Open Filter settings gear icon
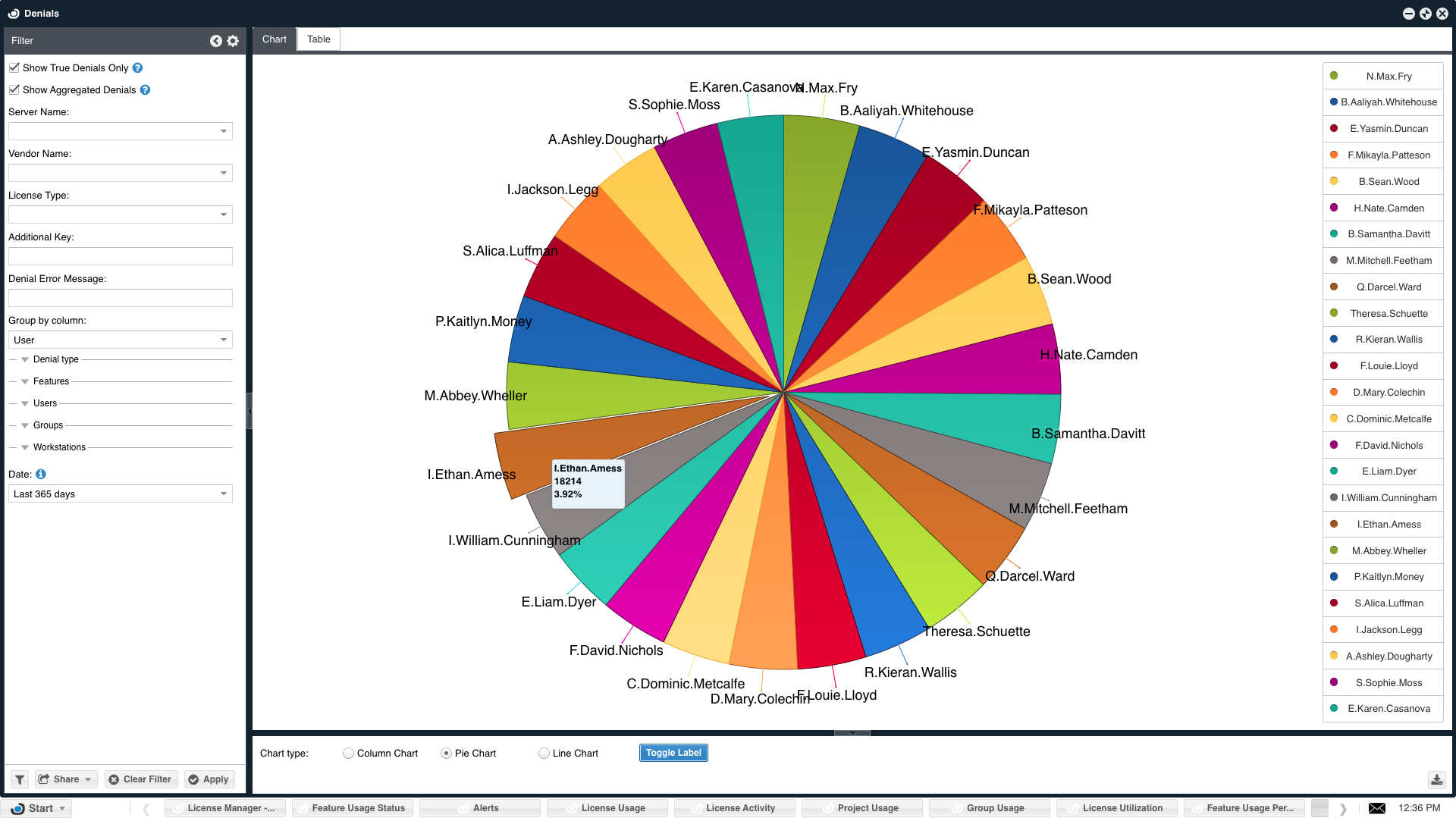 [233, 41]
